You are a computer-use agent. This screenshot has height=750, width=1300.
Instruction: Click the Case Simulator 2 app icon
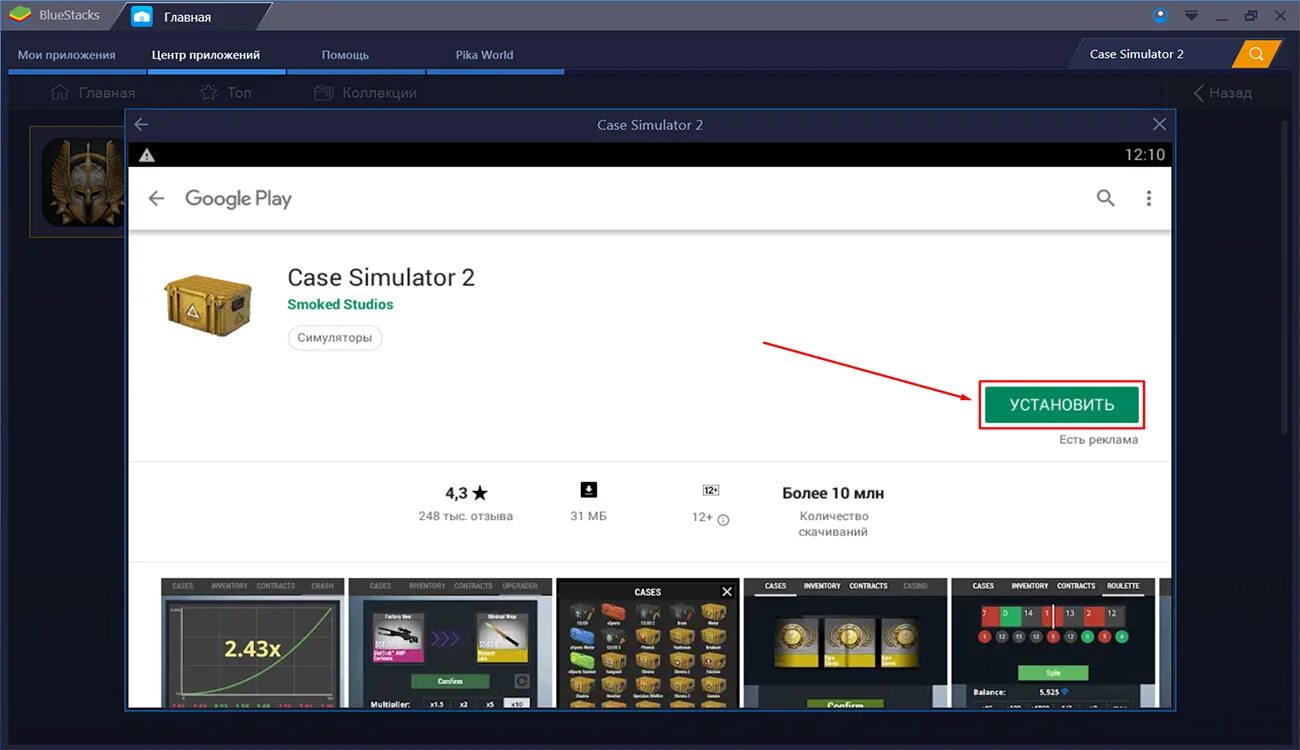[206, 304]
